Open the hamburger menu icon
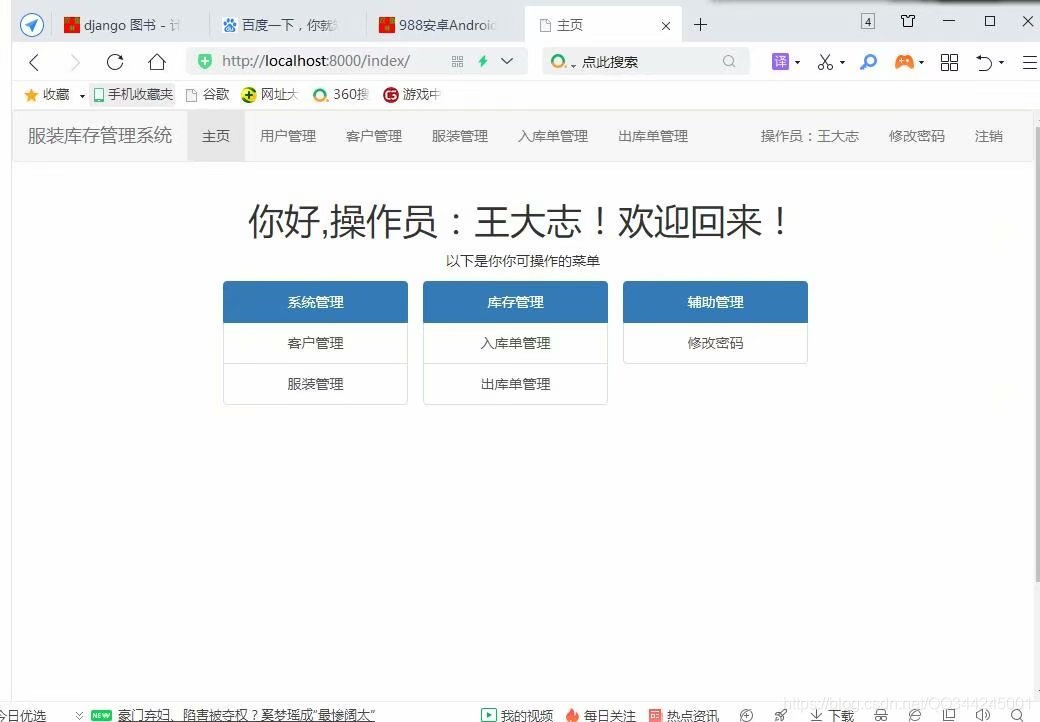Screen dimensions: 1040x722 (1028, 61)
